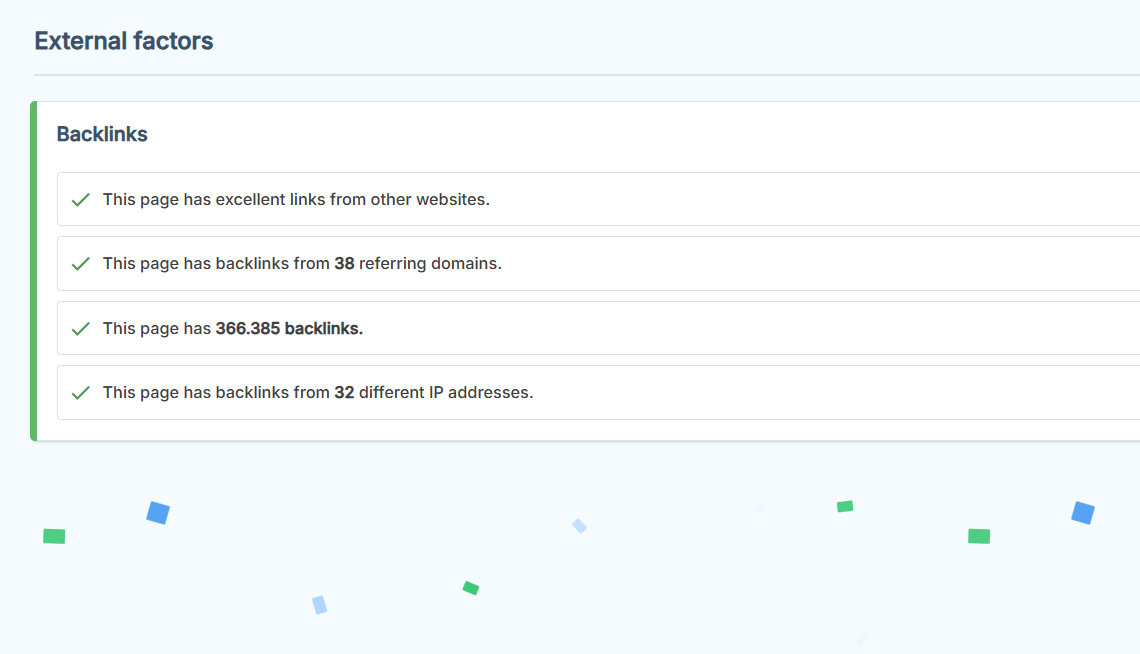Screen dimensions: 1140x654
Task: Click the checkmark beside 366.385 backlinks row
Action: coord(81,328)
